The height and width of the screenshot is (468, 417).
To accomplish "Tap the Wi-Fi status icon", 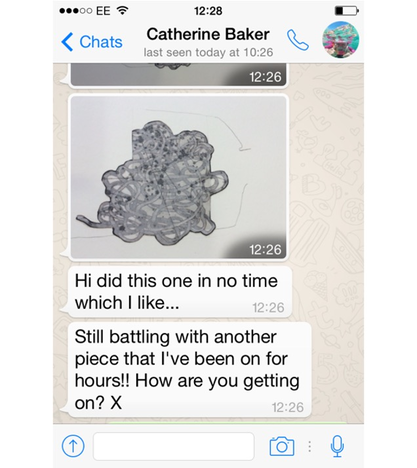I will [x=122, y=11].
